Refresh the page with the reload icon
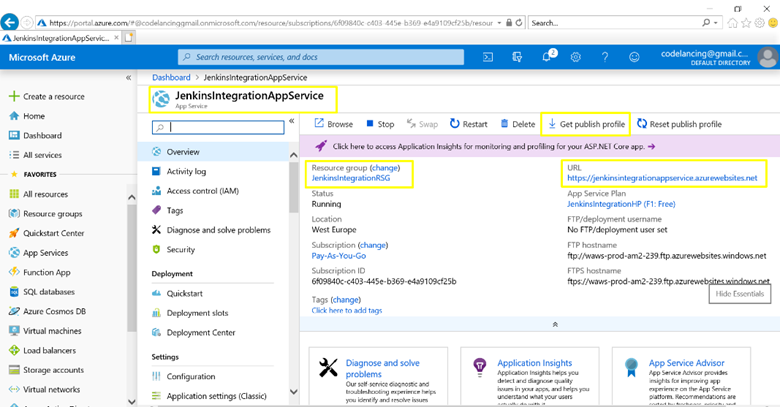Screen dimensions: 780x407 point(519,23)
